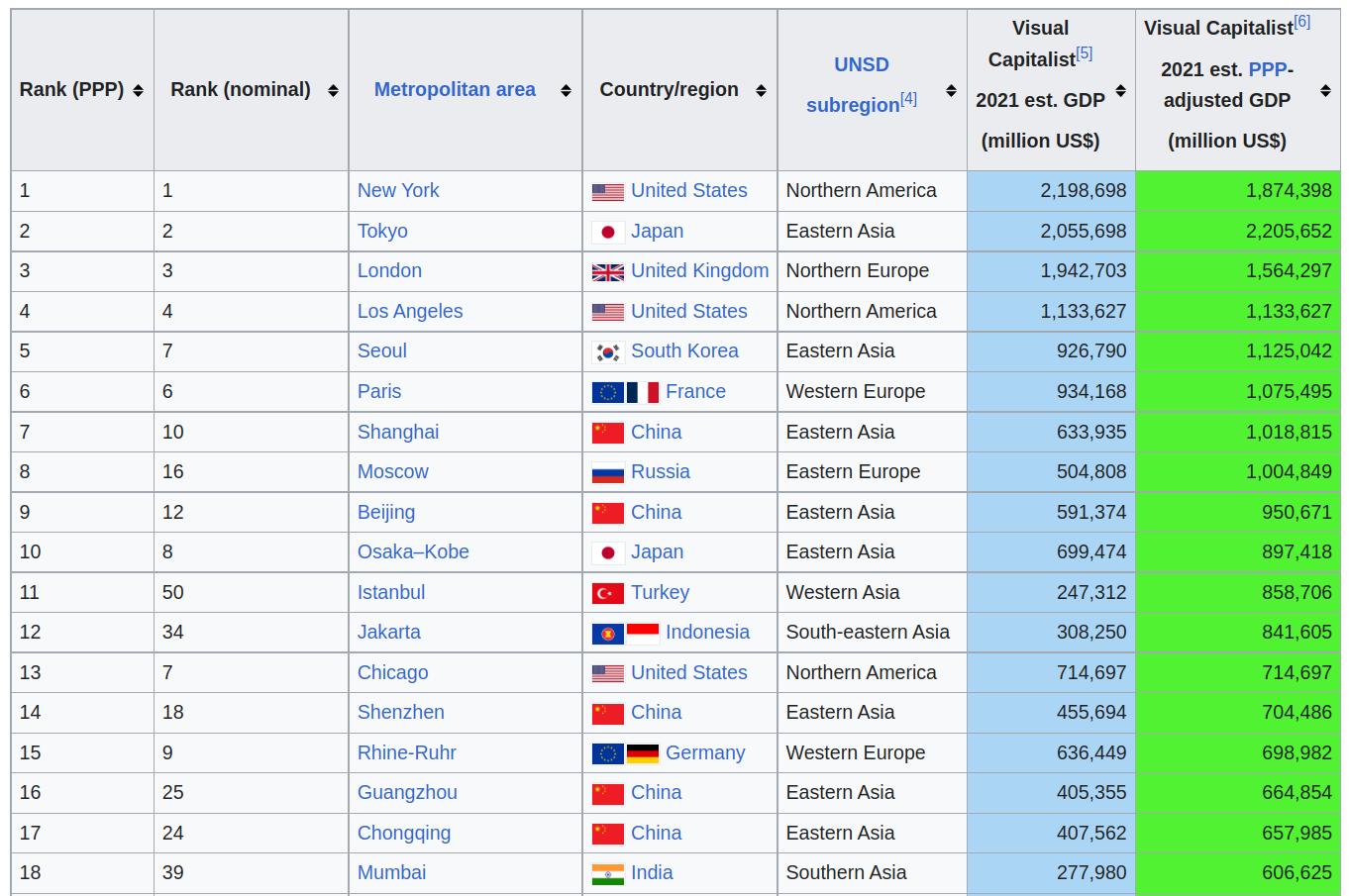This screenshot has height=896, width=1349.
Task: Open the Tokyo link
Action: point(382,231)
